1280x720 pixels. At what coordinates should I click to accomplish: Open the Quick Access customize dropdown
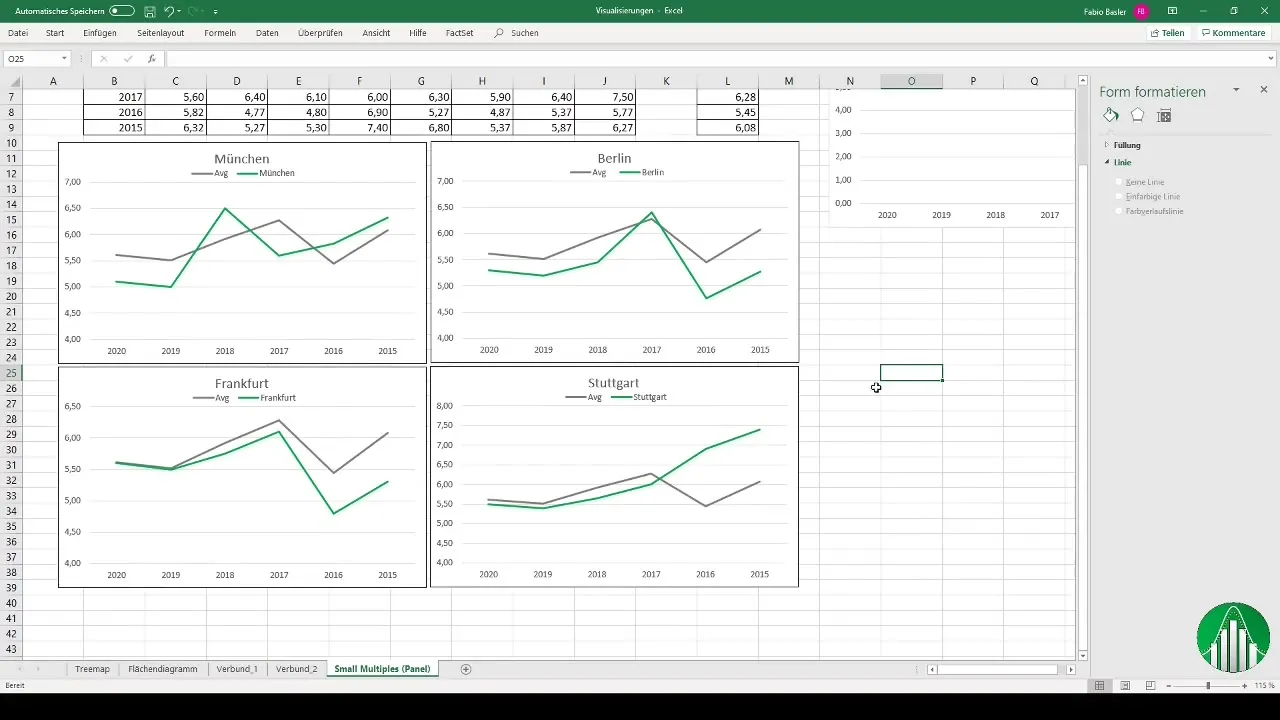(x=216, y=12)
